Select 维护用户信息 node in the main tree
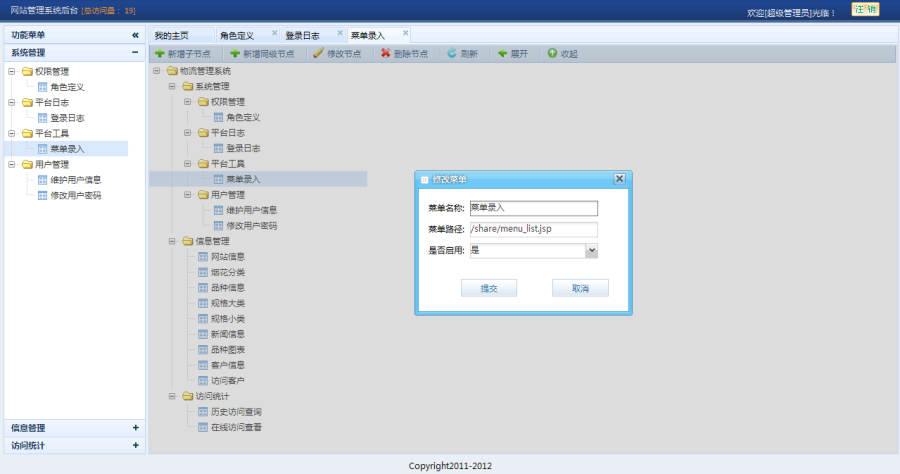This screenshot has width=900, height=474. 251,210
